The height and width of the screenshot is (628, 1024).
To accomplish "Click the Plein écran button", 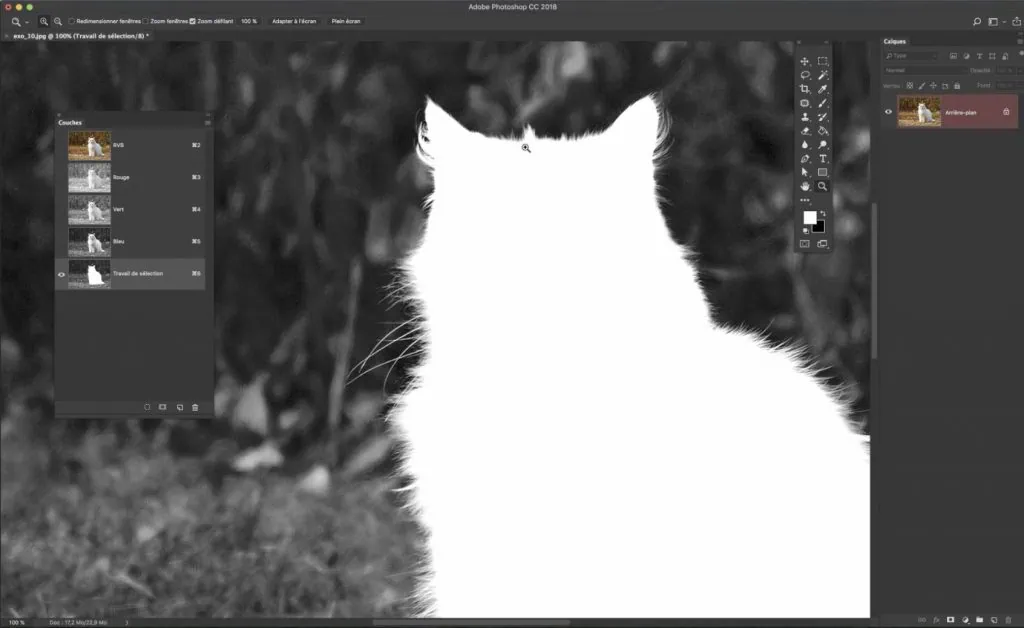I will tap(346, 21).
